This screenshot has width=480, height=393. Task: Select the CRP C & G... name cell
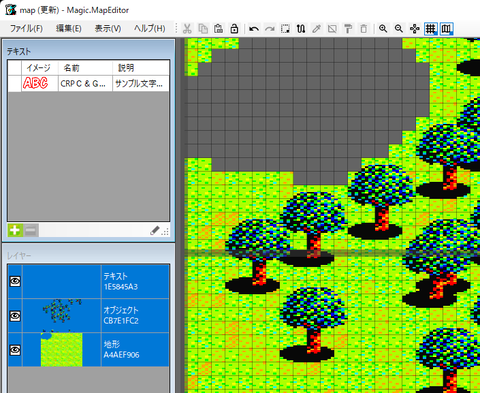coord(85,83)
